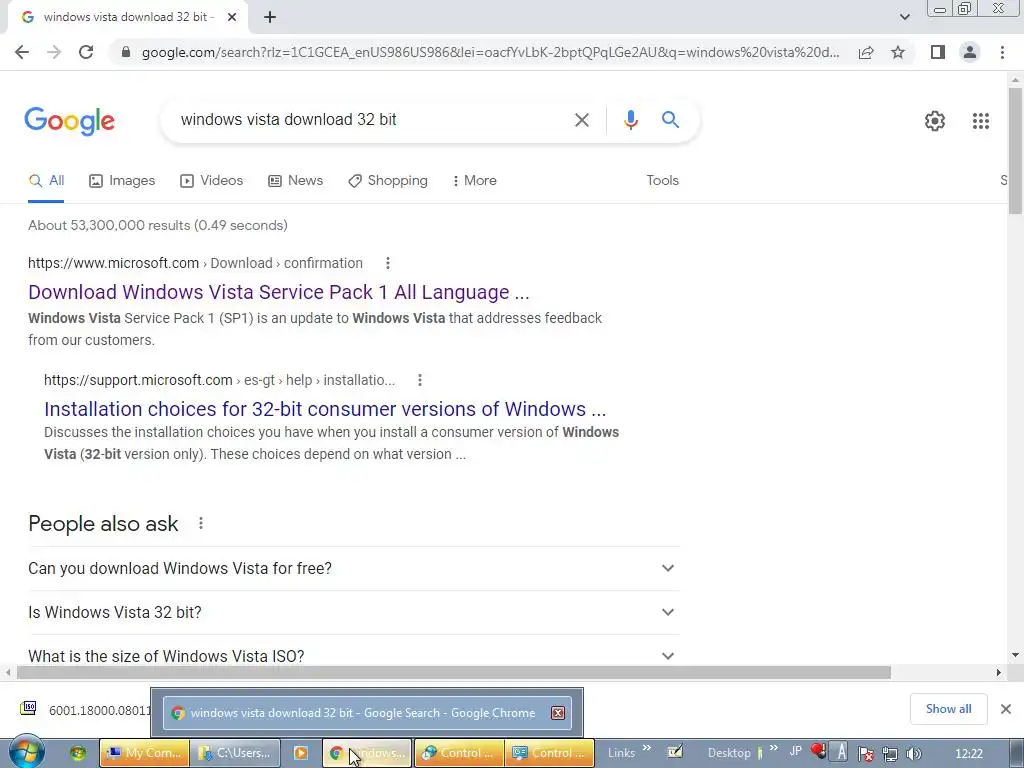The width and height of the screenshot is (1024, 768).
Task: Open the Windows Start orb
Action: tap(26, 752)
